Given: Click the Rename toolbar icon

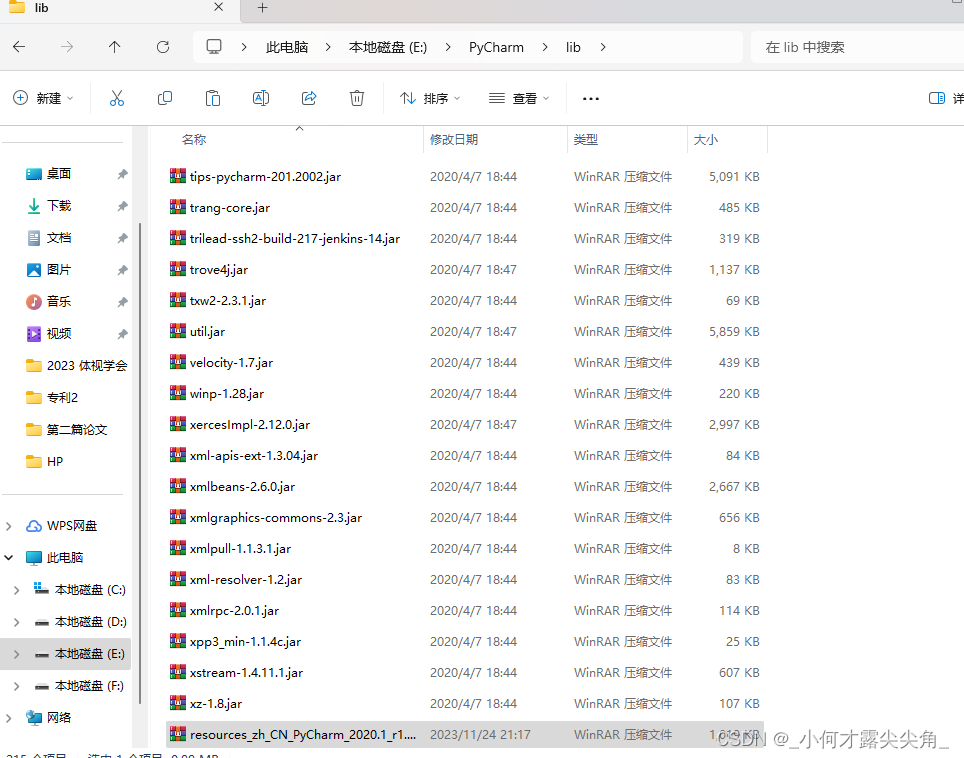Looking at the screenshot, I should (x=261, y=98).
